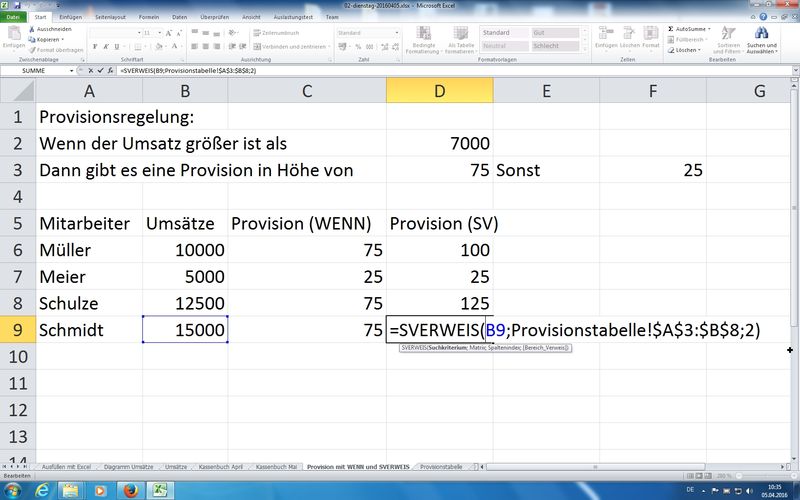
Task: Expand the Name Box dropdown showing SUMME
Action: 80,73
